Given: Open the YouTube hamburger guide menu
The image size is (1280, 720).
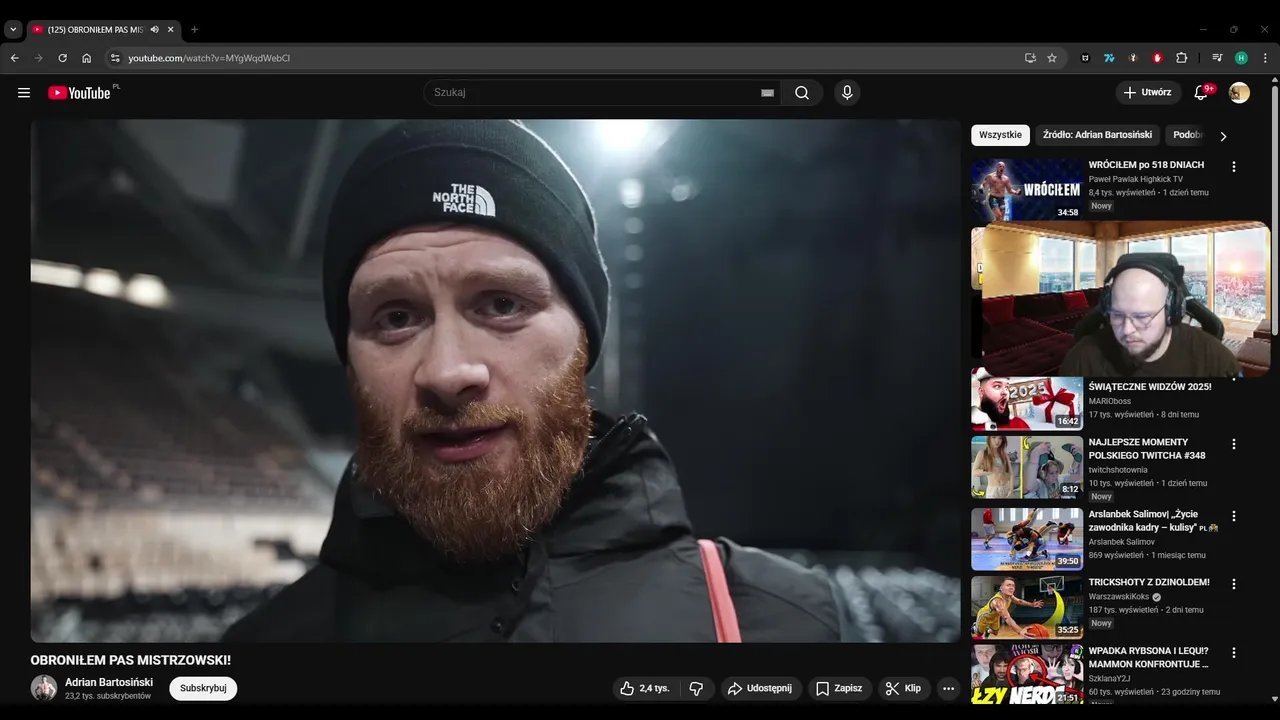Looking at the screenshot, I should coord(24,93).
